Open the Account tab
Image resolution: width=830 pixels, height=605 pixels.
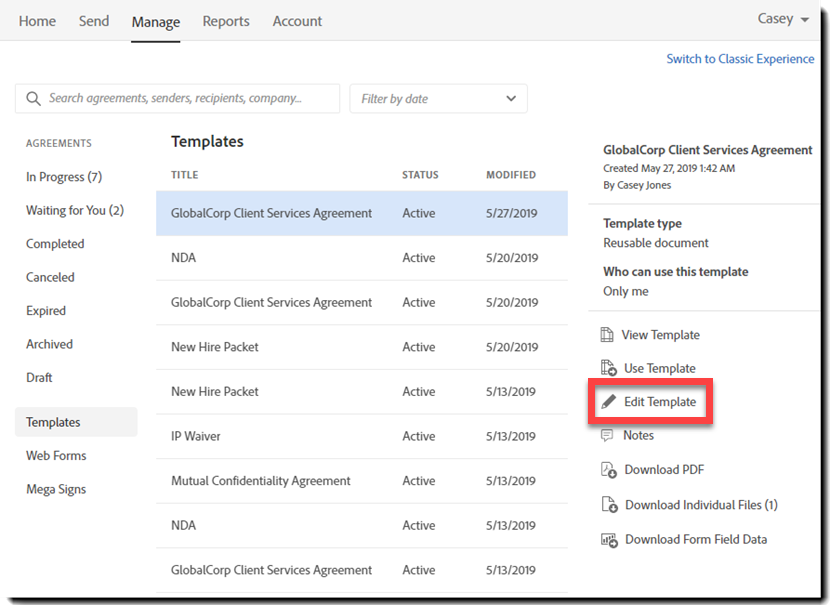tap(297, 21)
